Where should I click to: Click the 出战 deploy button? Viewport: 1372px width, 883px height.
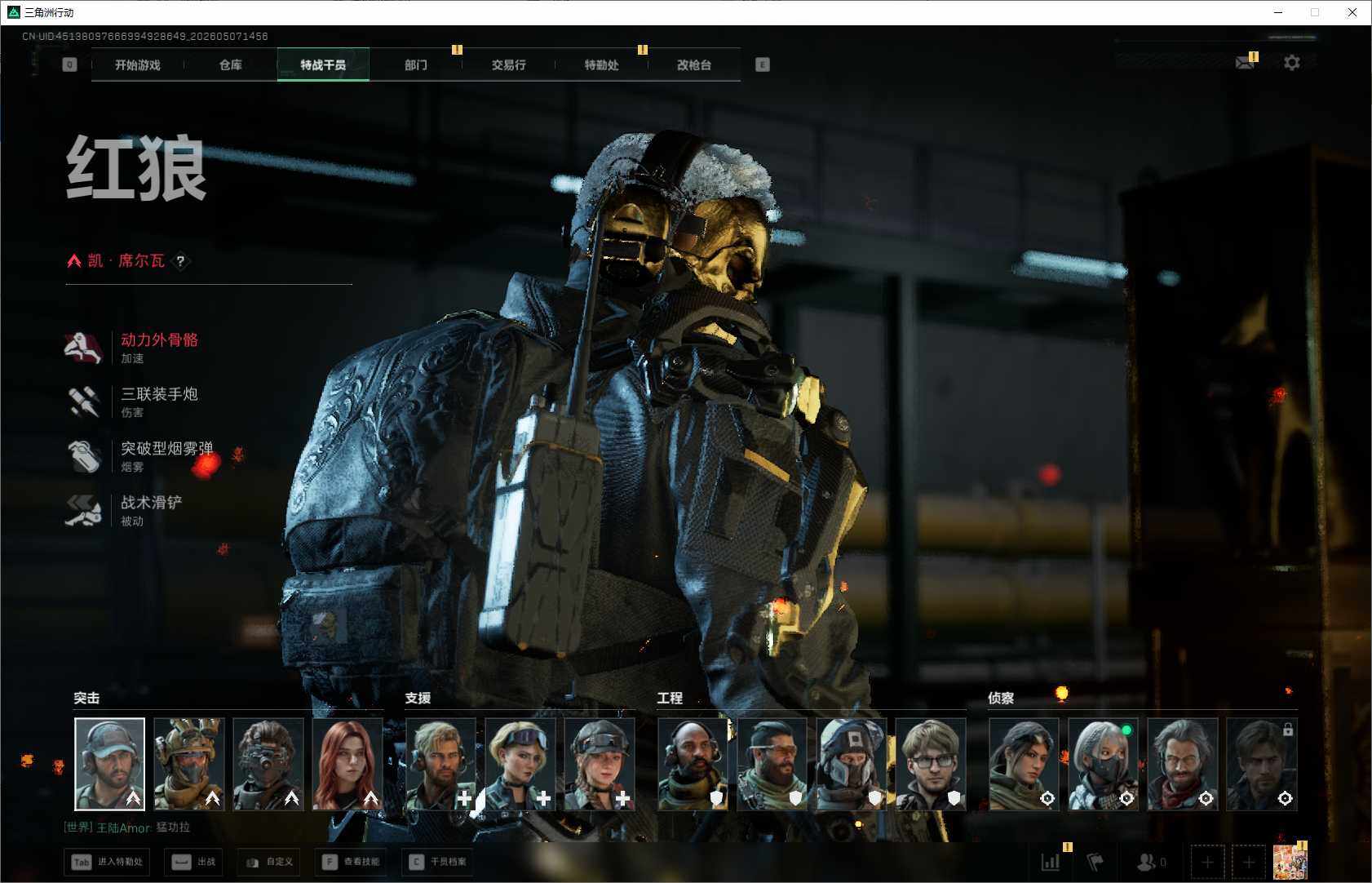194,862
